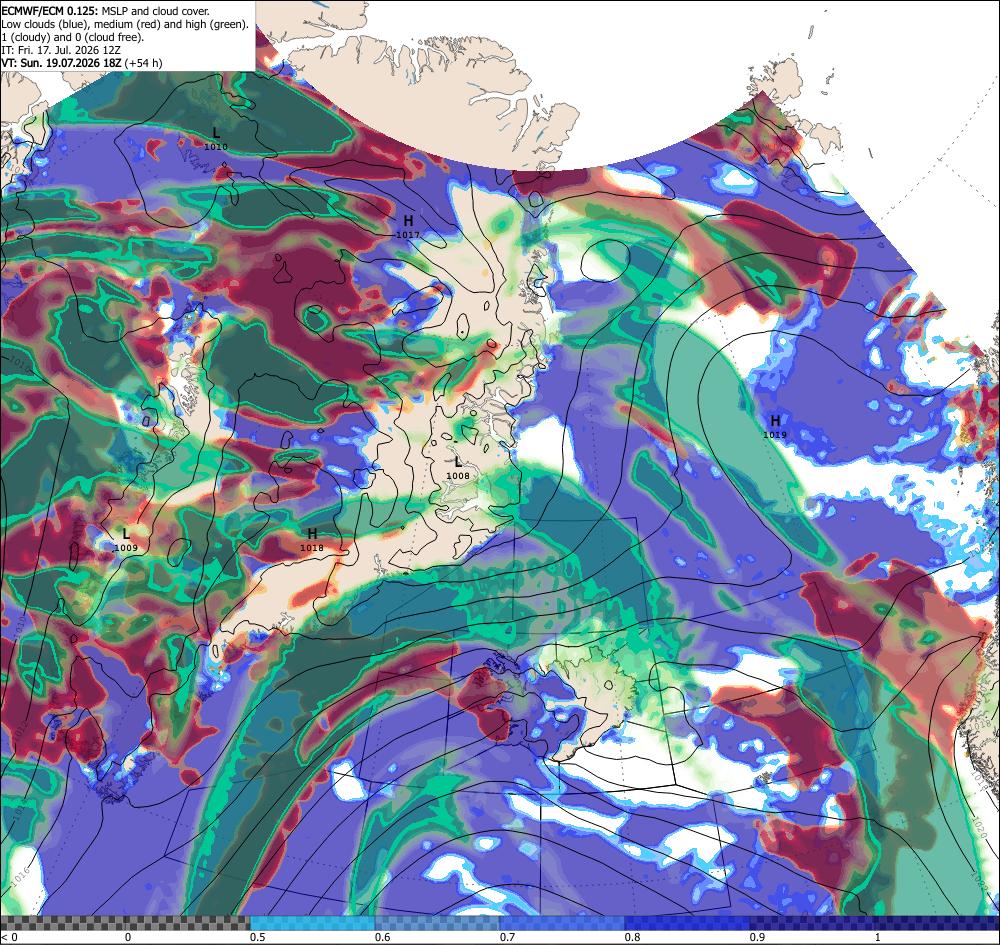Pick the legend swatch between 0.7 and 0.8
The width and height of the screenshot is (1000, 945).
pos(562,923)
